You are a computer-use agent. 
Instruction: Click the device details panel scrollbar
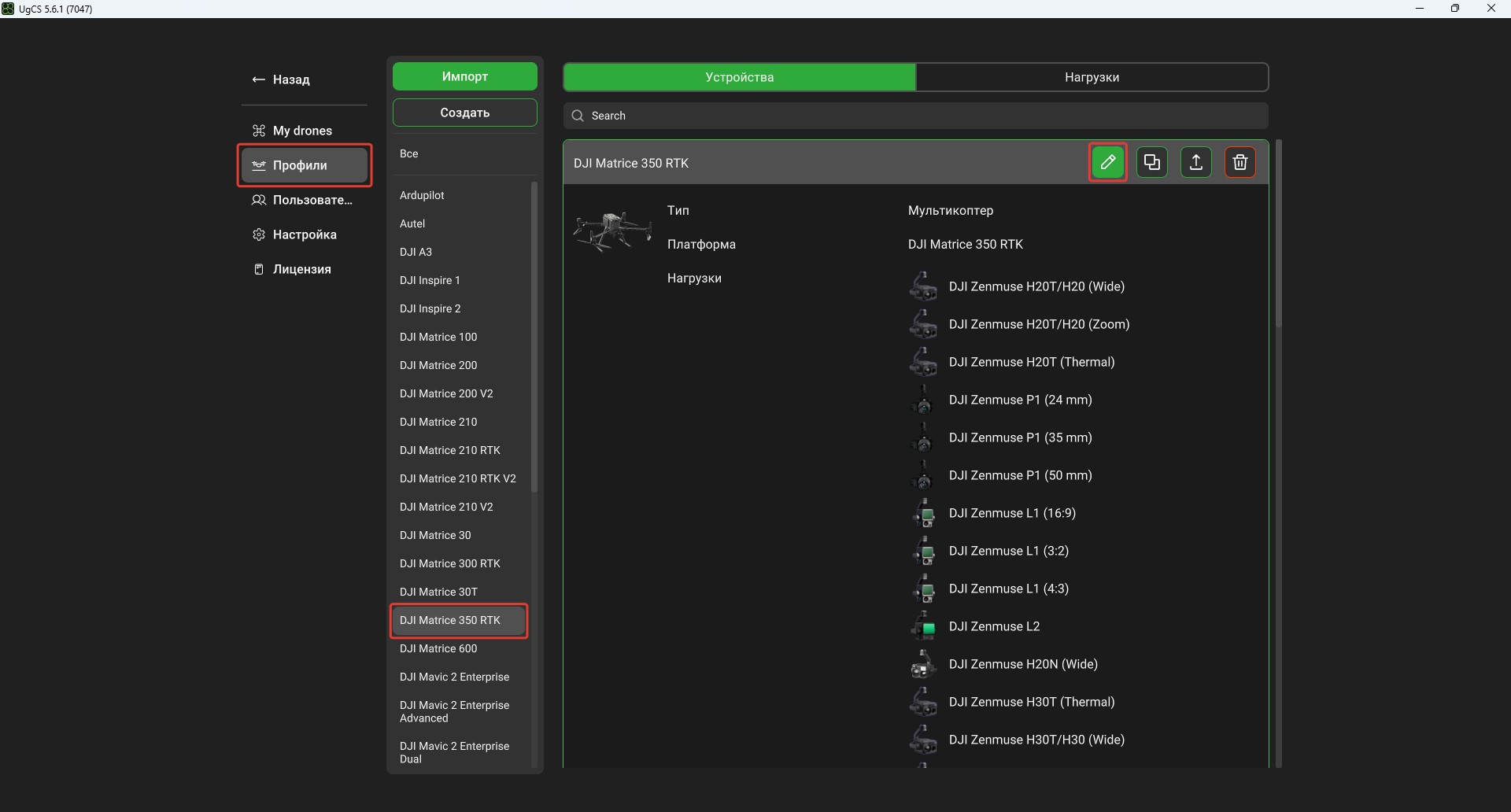pyautogui.click(x=1279, y=234)
